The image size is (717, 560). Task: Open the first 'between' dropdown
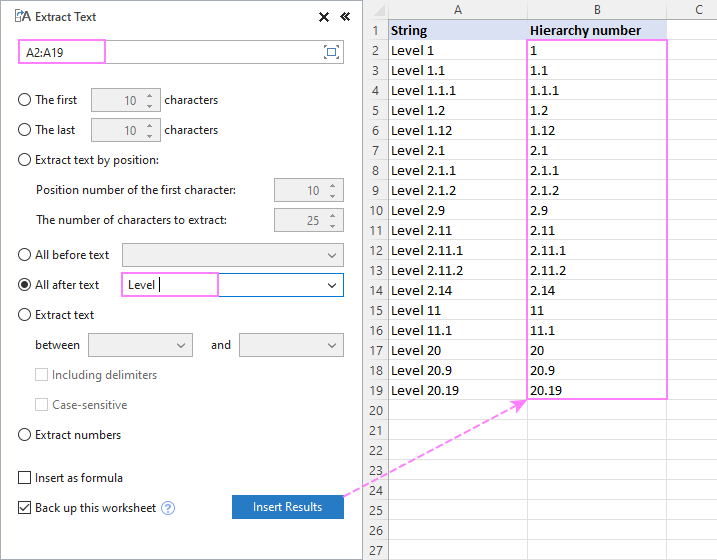click(181, 345)
